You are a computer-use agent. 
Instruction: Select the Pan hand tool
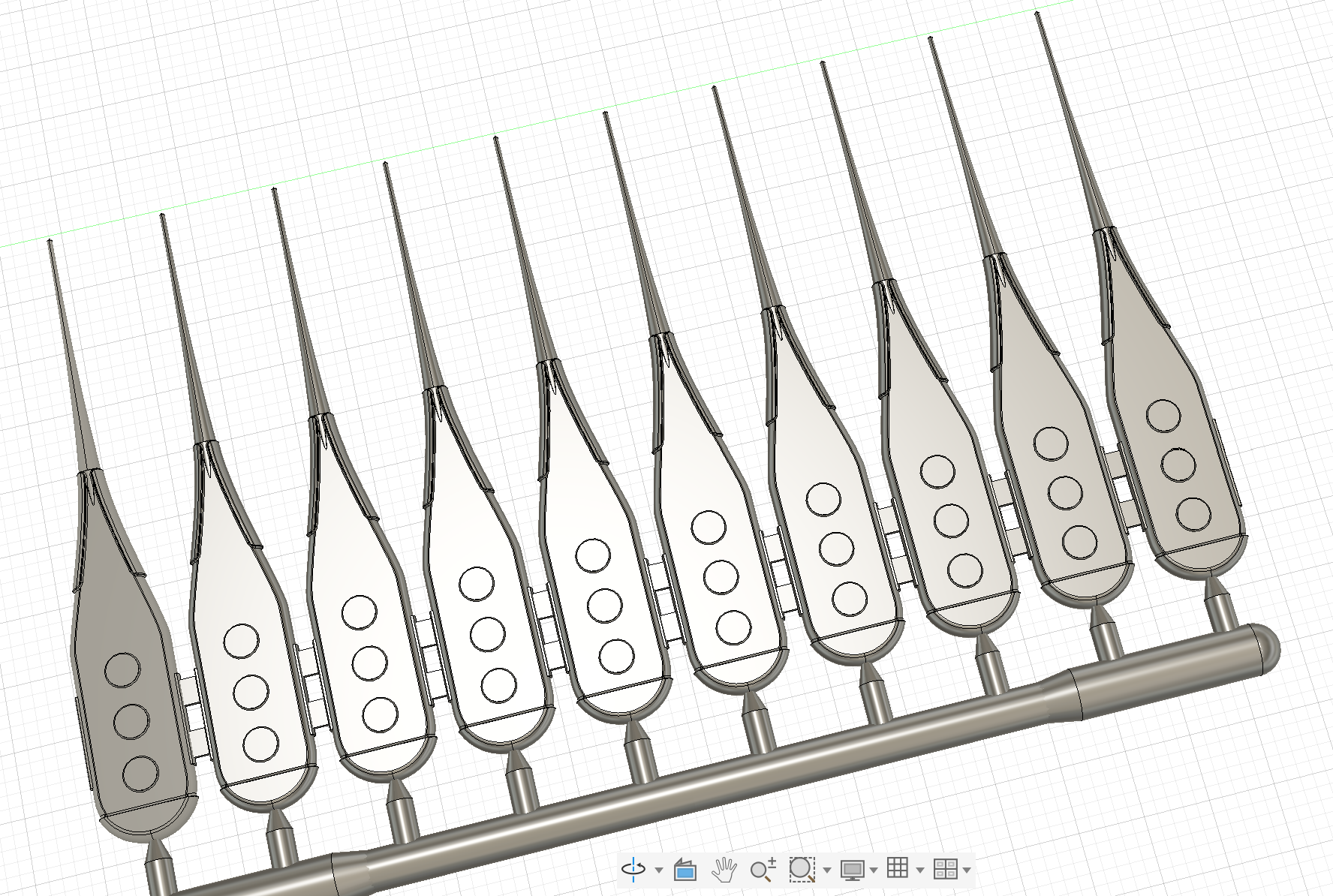pos(724,870)
